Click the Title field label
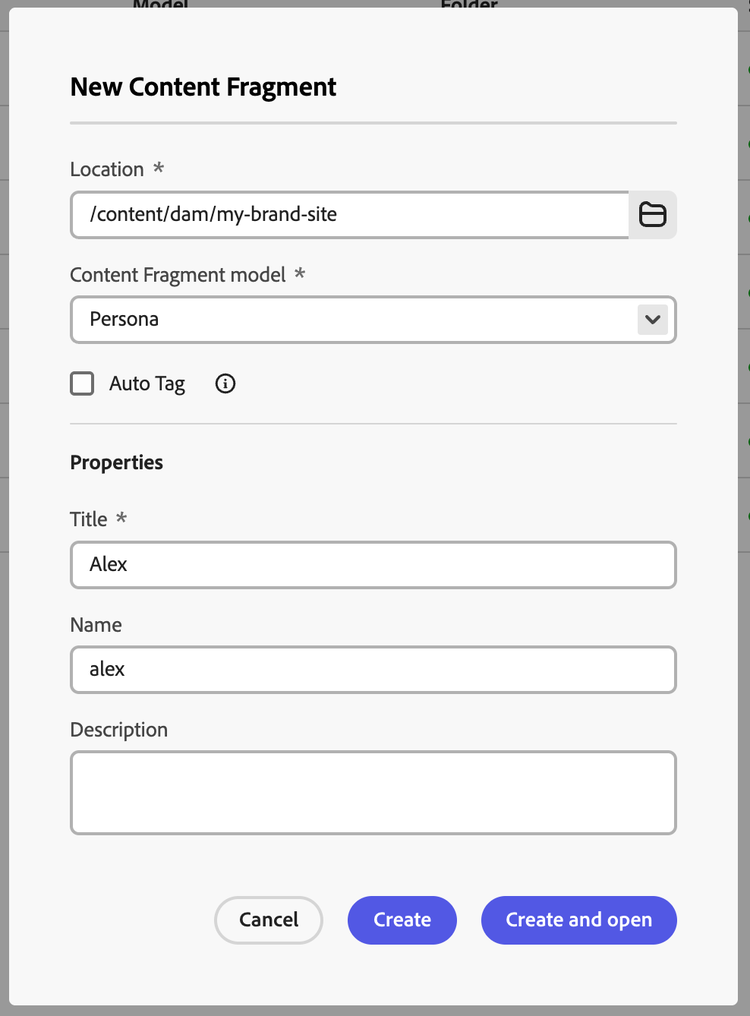 coord(89,520)
